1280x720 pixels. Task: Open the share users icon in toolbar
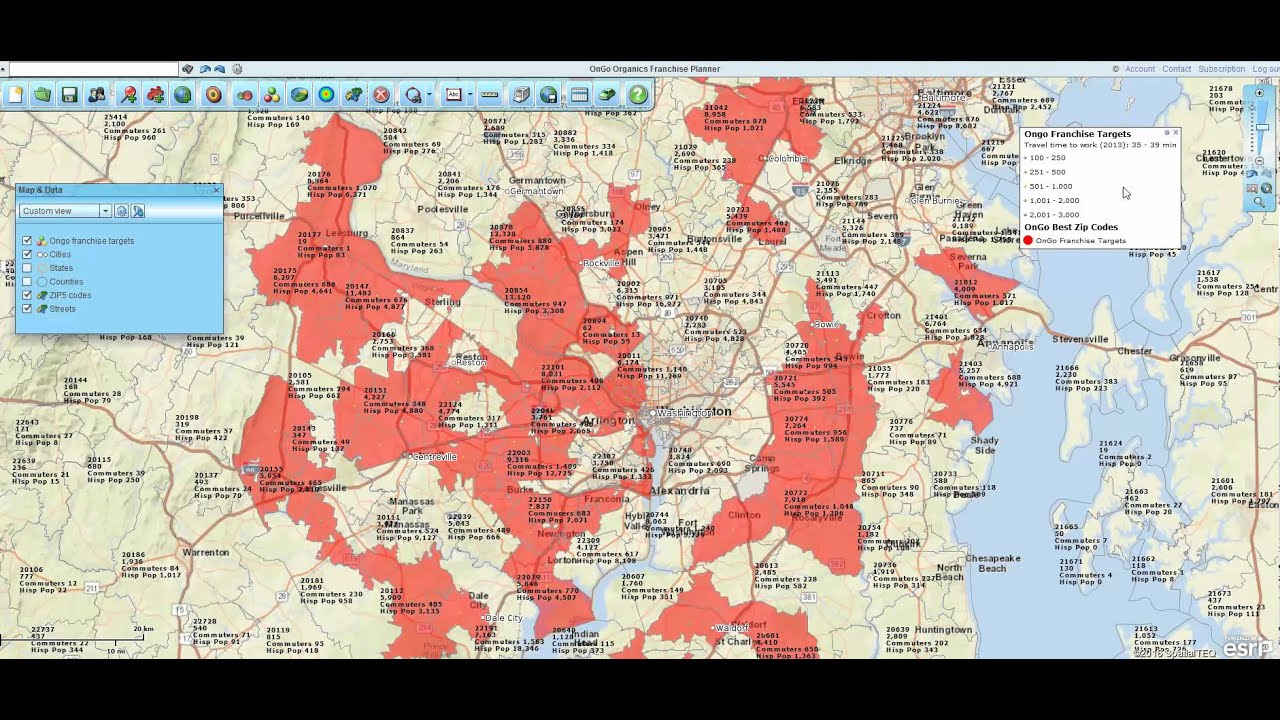96,95
